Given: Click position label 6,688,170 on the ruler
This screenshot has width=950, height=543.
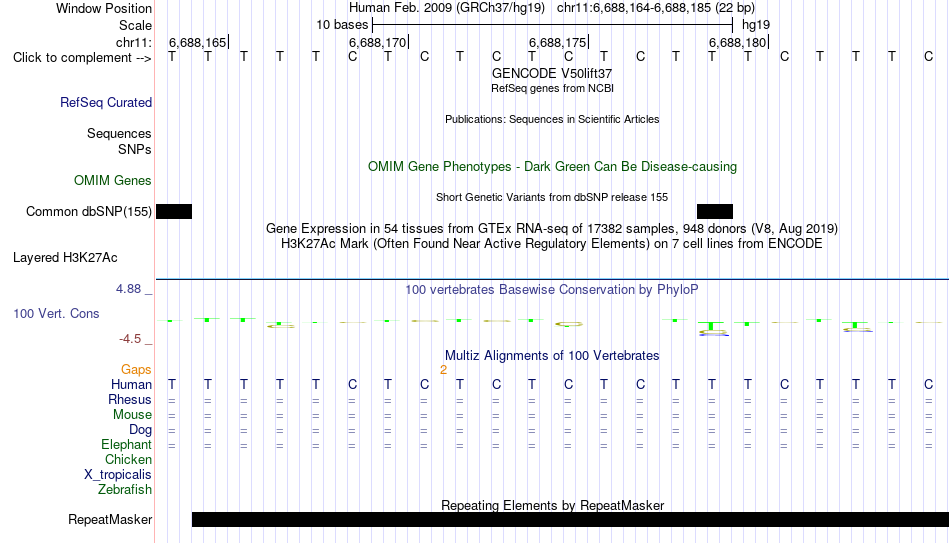Looking at the screenshot, I should [377, 42].
